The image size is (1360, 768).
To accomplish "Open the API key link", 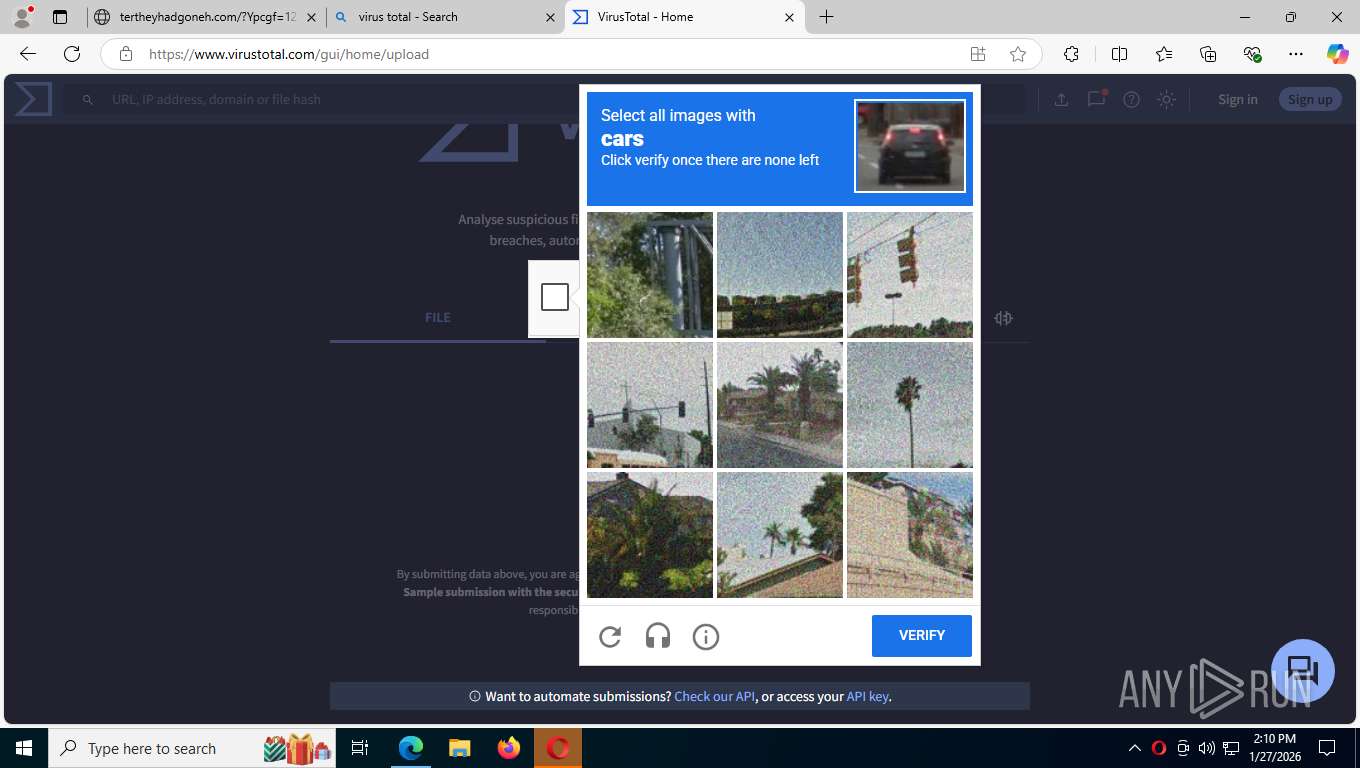I will [868, 696].
